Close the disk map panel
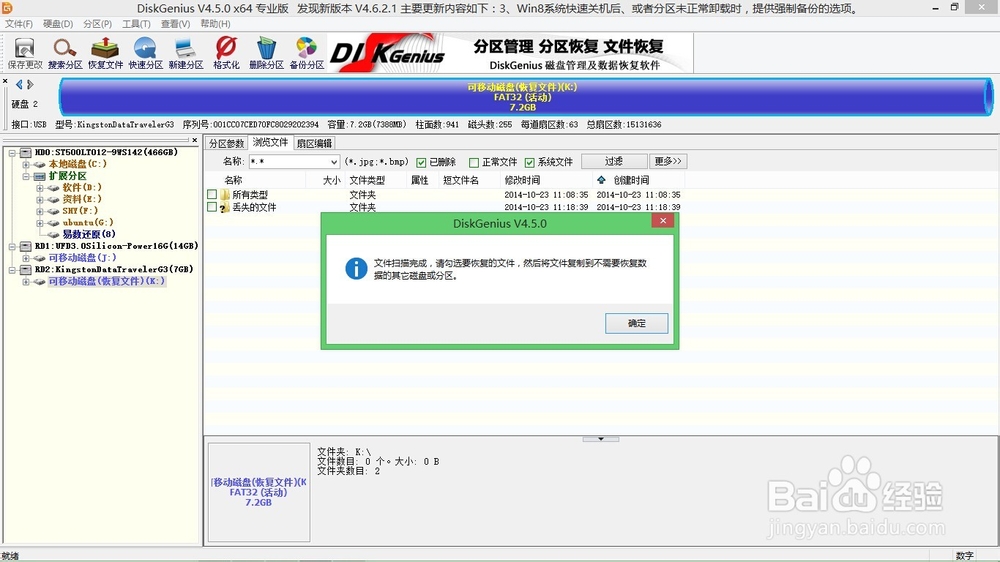 (x=5, y=82)
